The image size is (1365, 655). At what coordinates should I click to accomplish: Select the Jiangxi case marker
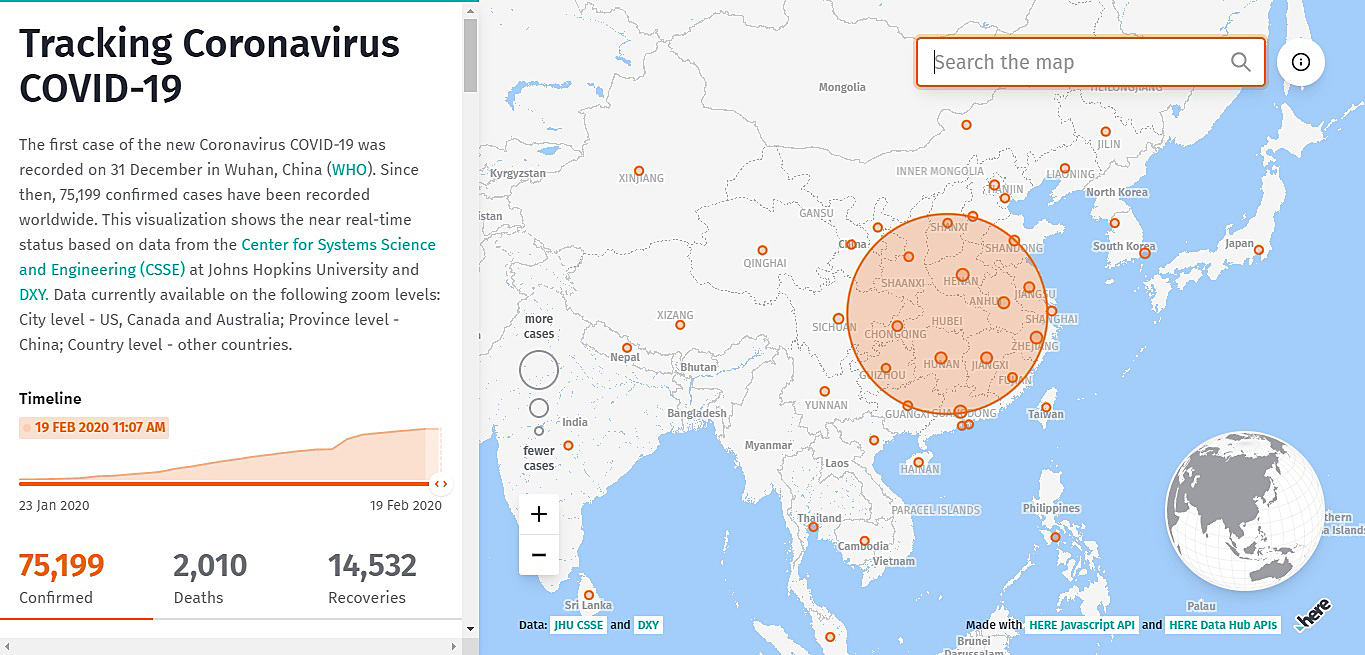tap(986, 357)
